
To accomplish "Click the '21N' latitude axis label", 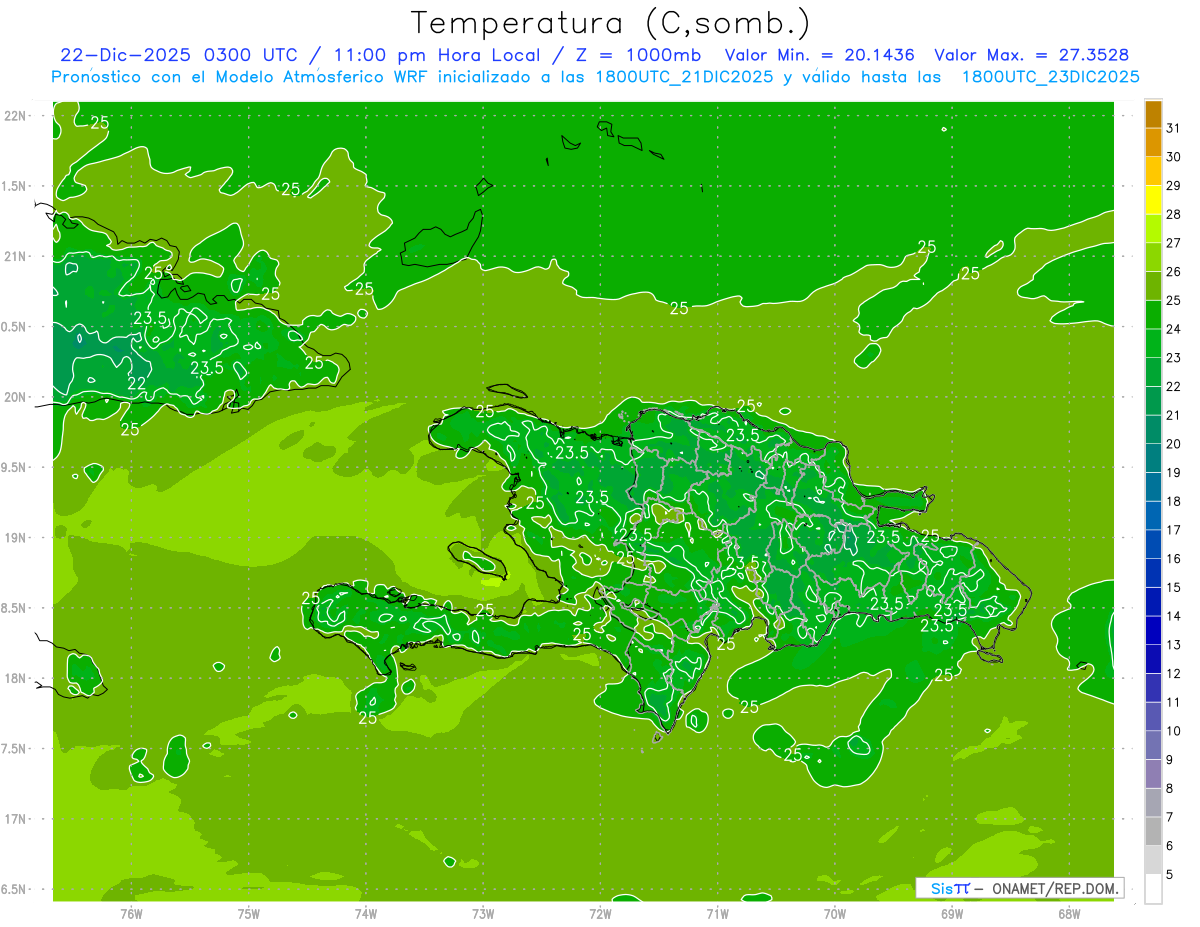I will [x=15, y=256].
